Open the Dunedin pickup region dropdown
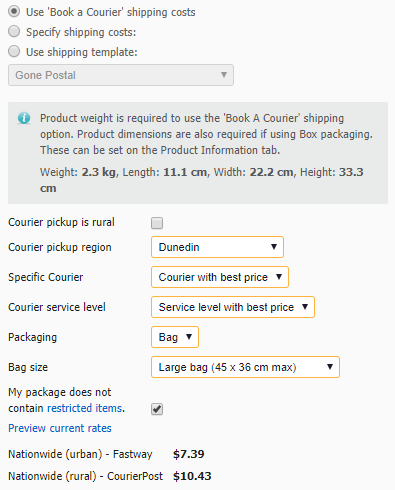 [217, 247]
